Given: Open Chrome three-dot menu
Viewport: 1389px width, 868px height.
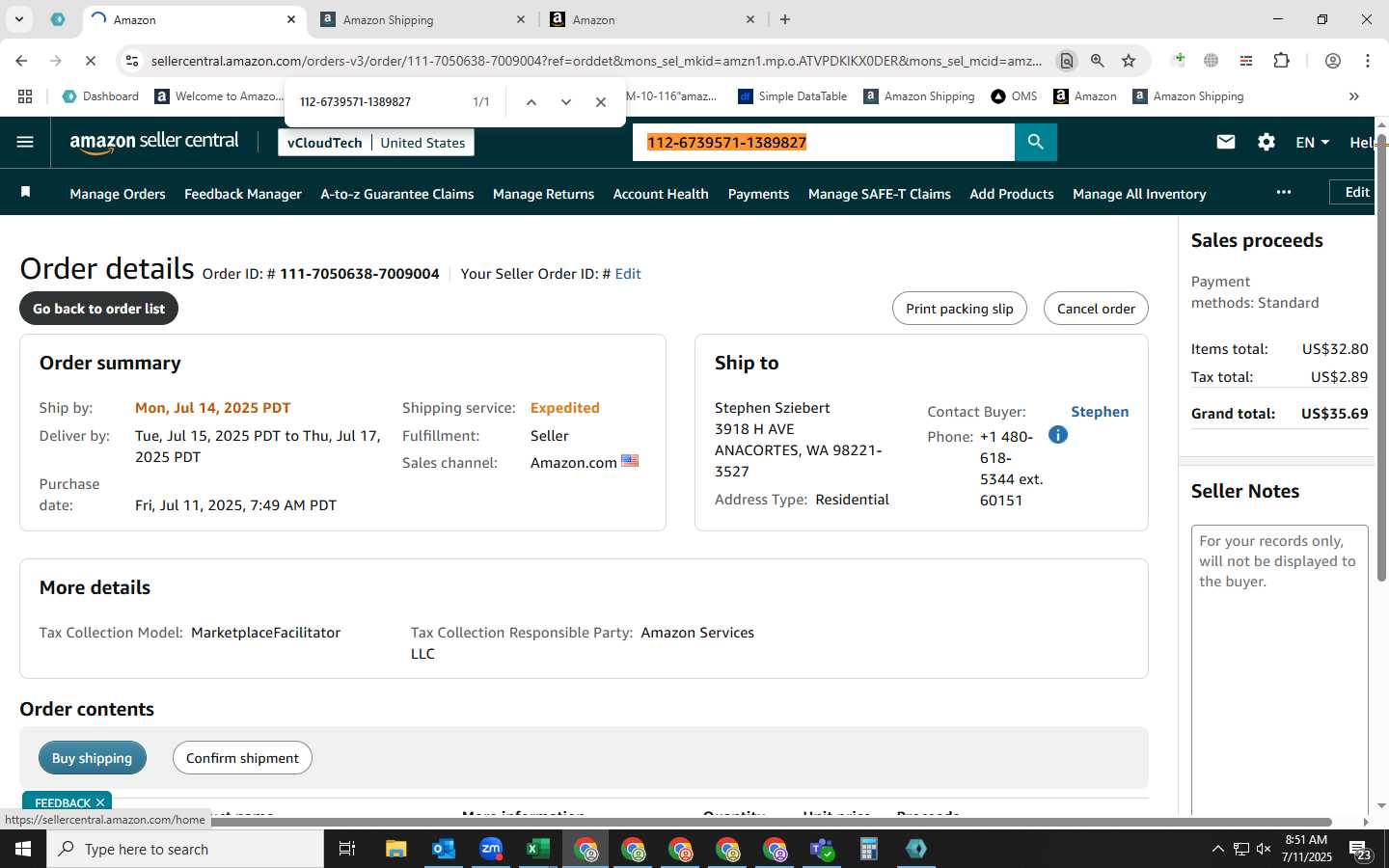Looking at the screenshot, I should (x=1367, y=61).
